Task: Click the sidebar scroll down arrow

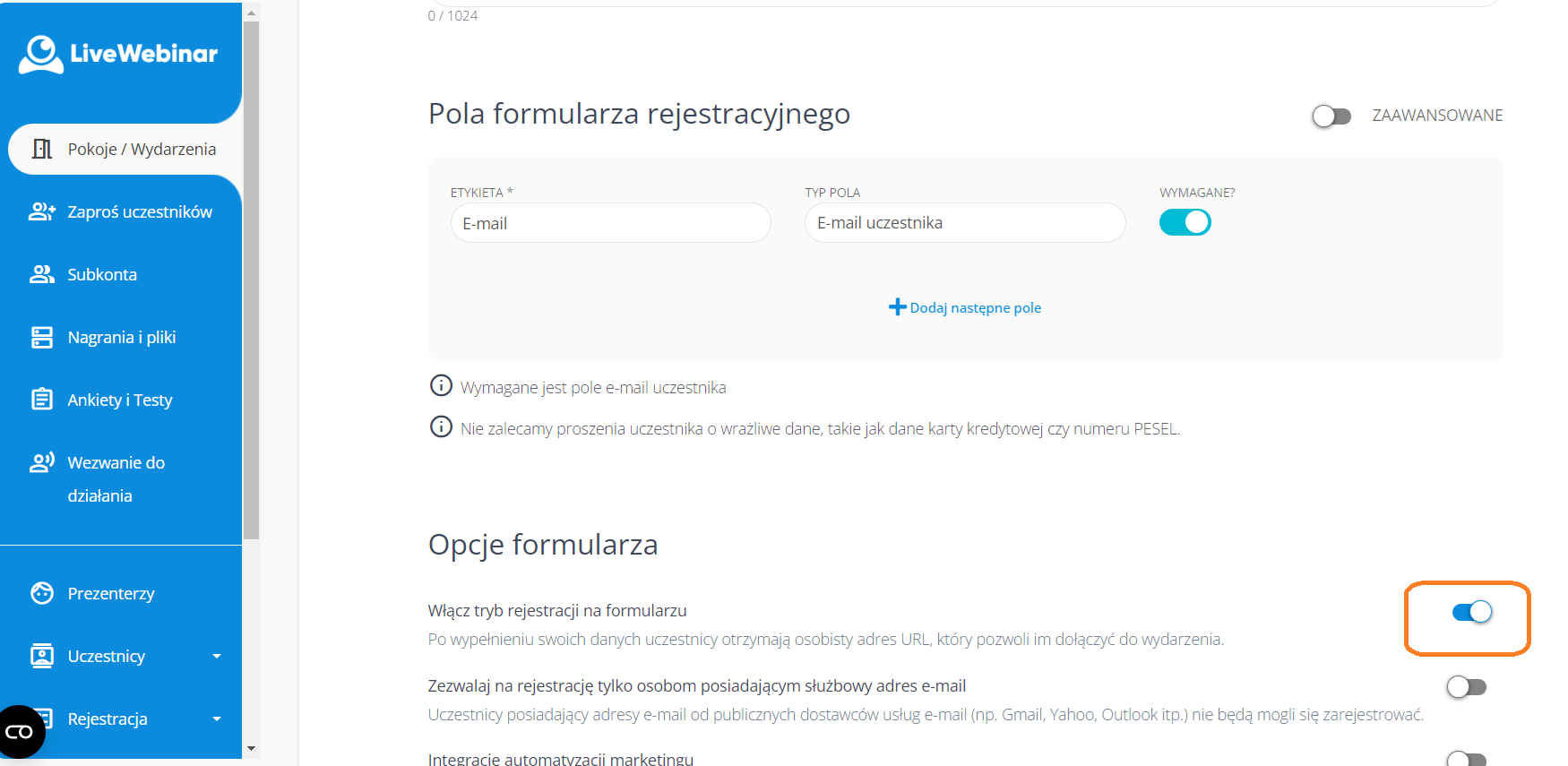Action: click(251, 748)
